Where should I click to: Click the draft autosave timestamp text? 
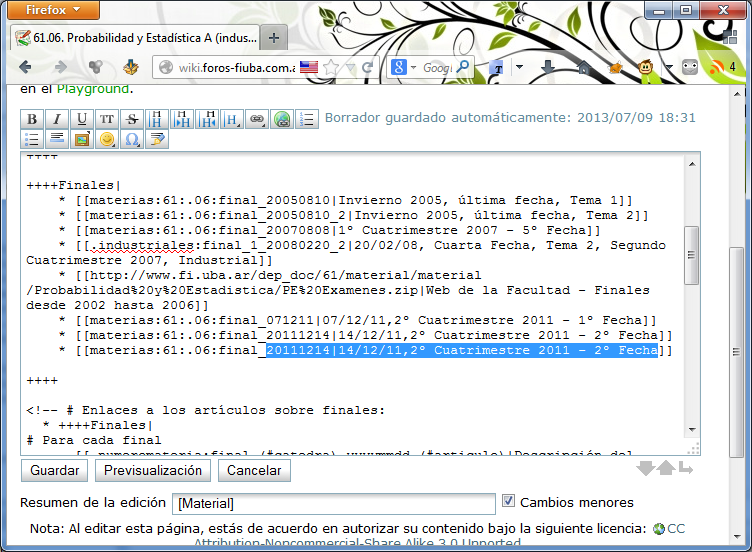[510, 117]
